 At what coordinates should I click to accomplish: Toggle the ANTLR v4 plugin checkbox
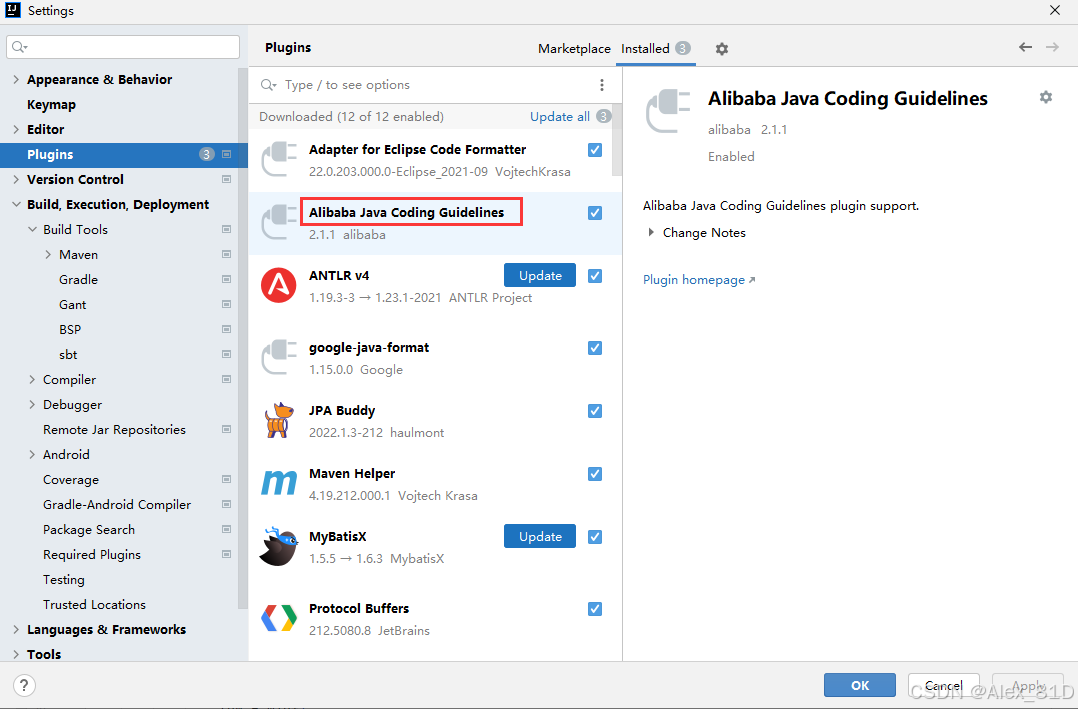[595, 276]
